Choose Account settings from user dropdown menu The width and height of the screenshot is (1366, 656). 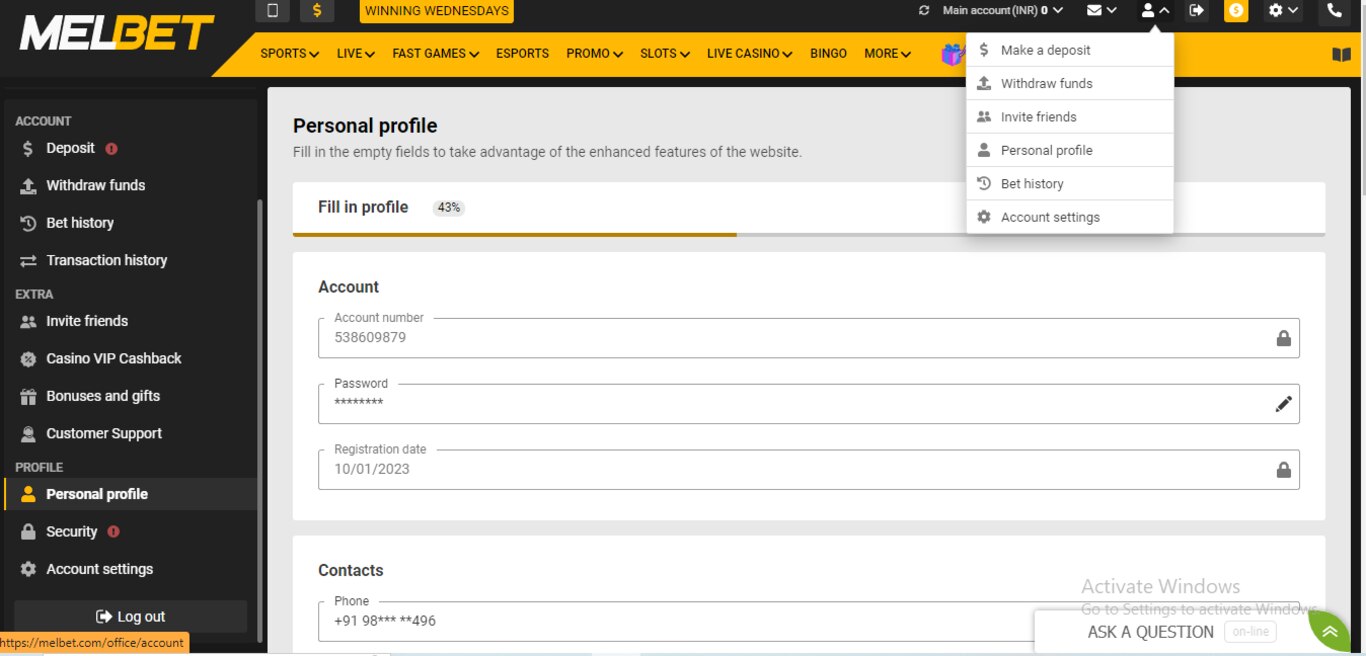(x=1069, y=217)
